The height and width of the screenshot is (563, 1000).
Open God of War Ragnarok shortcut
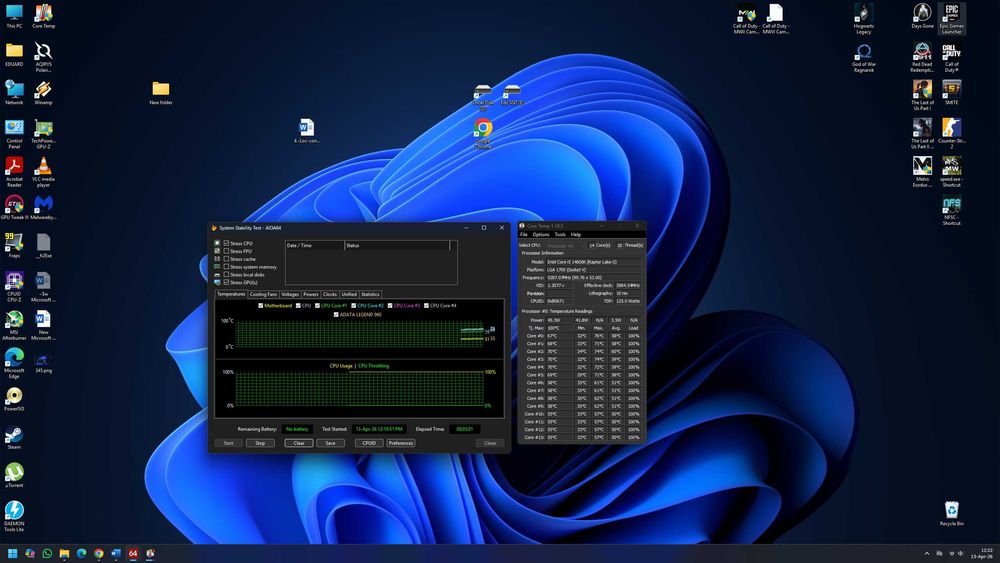pos(864,58)
